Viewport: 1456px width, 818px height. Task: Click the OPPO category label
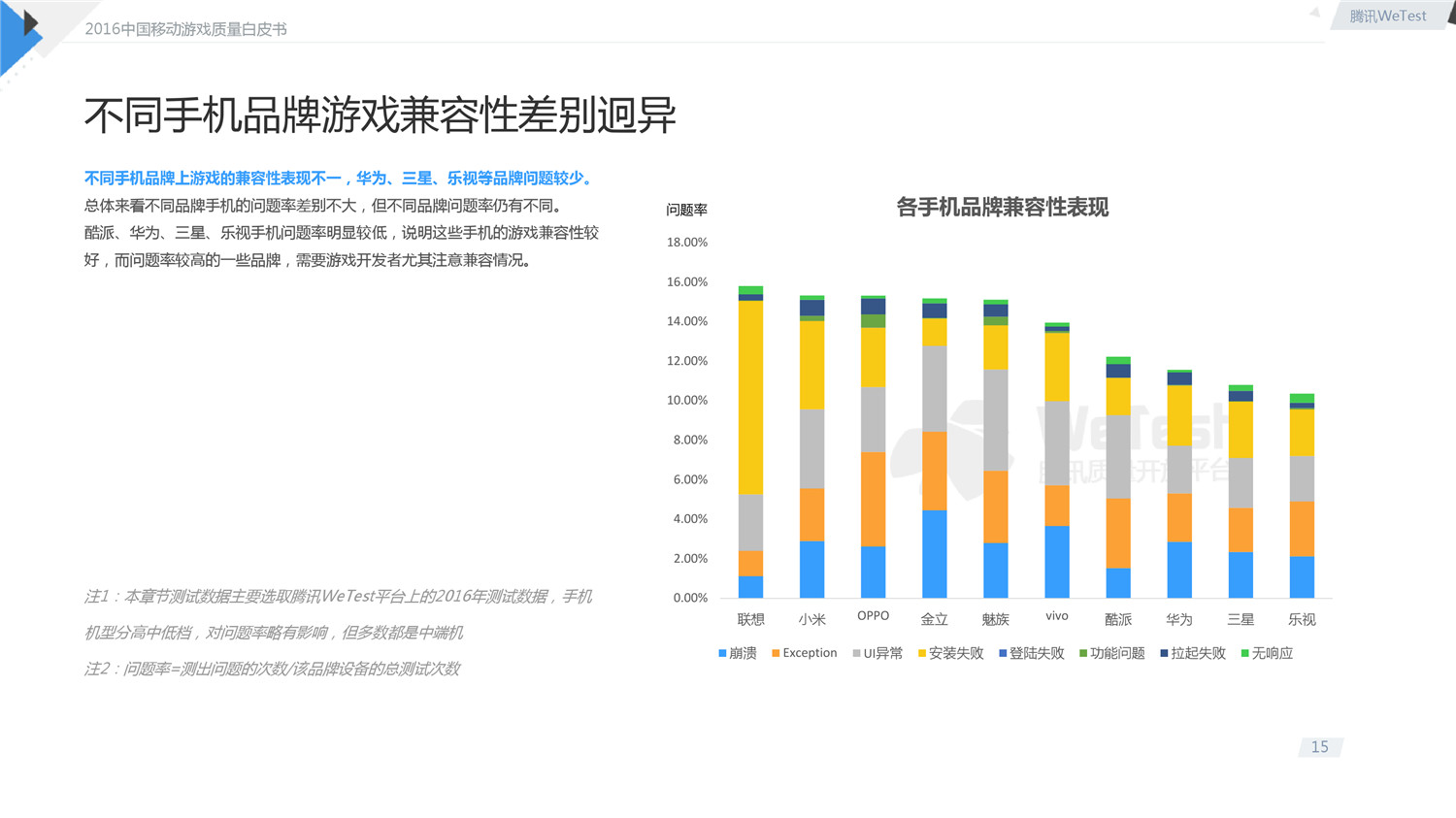[874, 616]
